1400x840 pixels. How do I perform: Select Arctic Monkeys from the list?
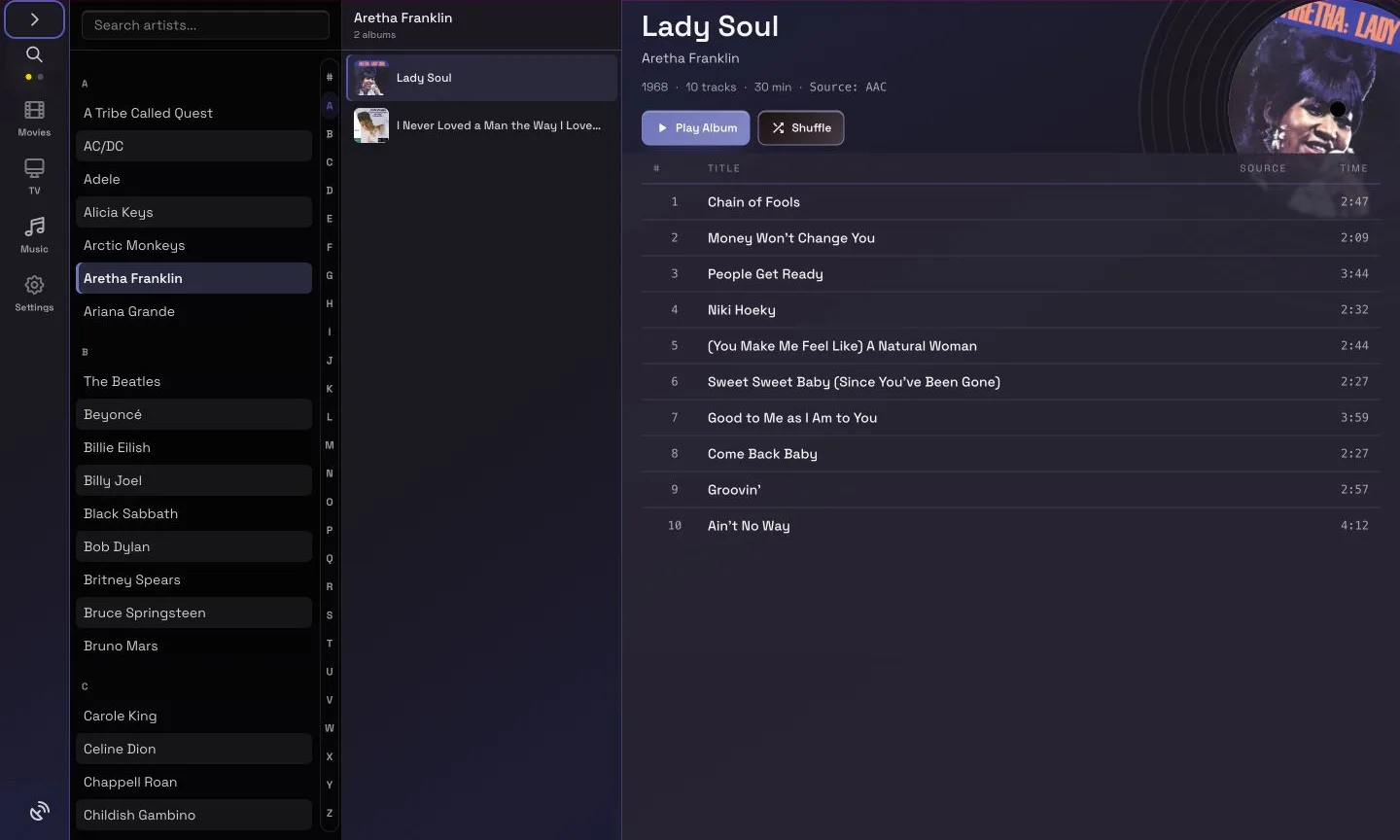(193, 245)
